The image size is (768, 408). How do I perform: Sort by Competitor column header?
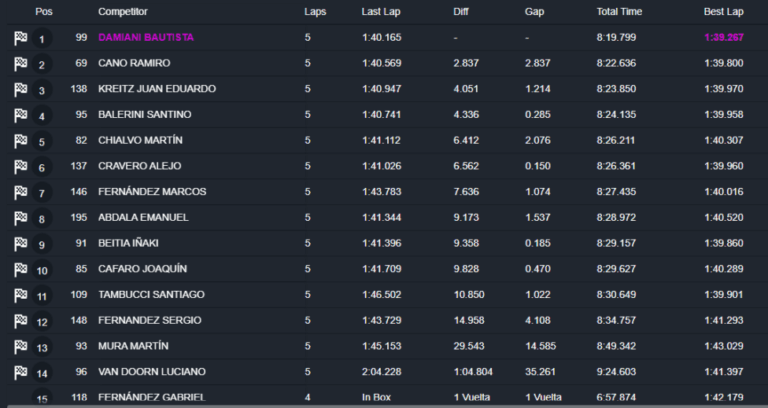pyautogui.click(x=122, y=12)
